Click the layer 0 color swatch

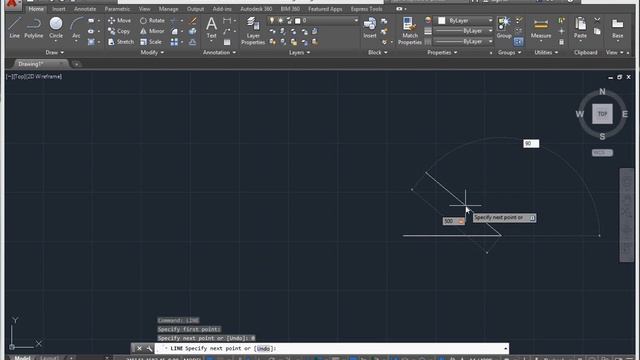click(298, 20)
